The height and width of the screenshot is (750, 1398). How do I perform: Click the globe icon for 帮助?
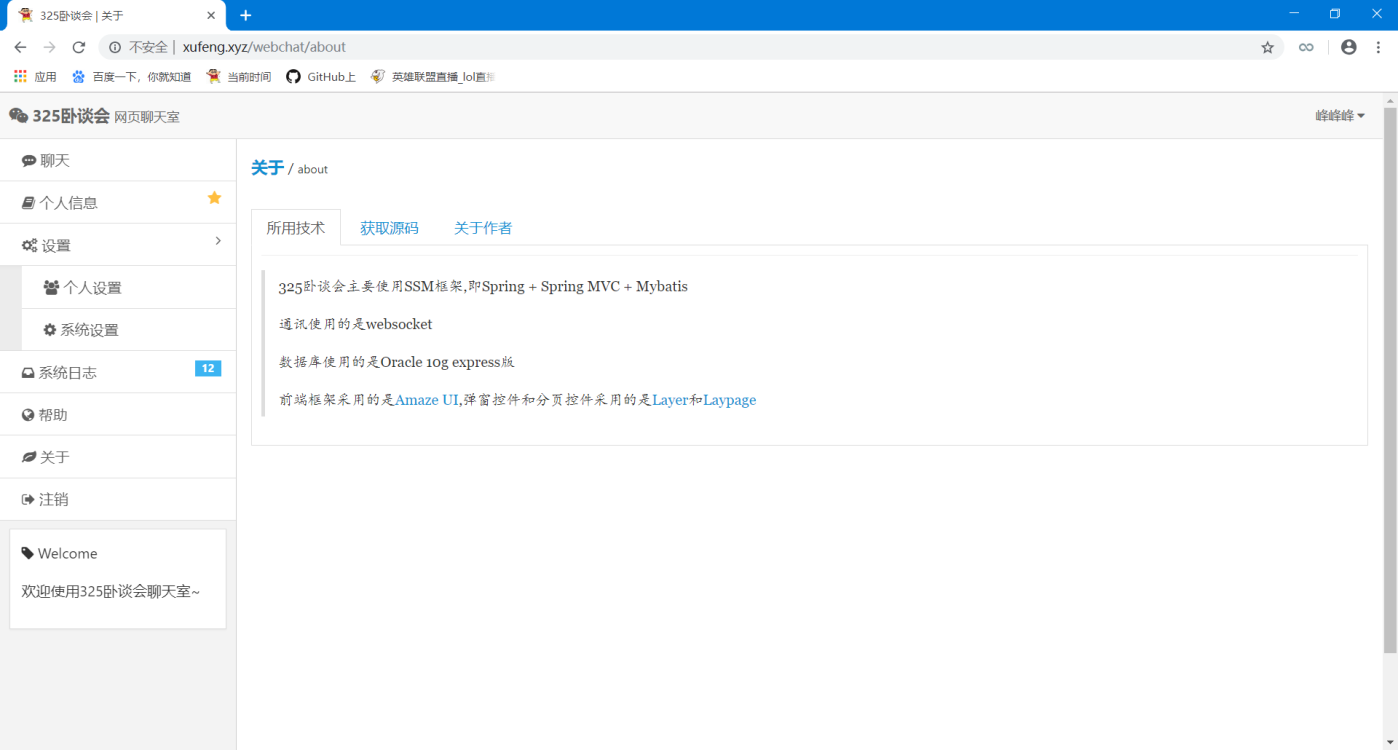(x=28, y=415)
